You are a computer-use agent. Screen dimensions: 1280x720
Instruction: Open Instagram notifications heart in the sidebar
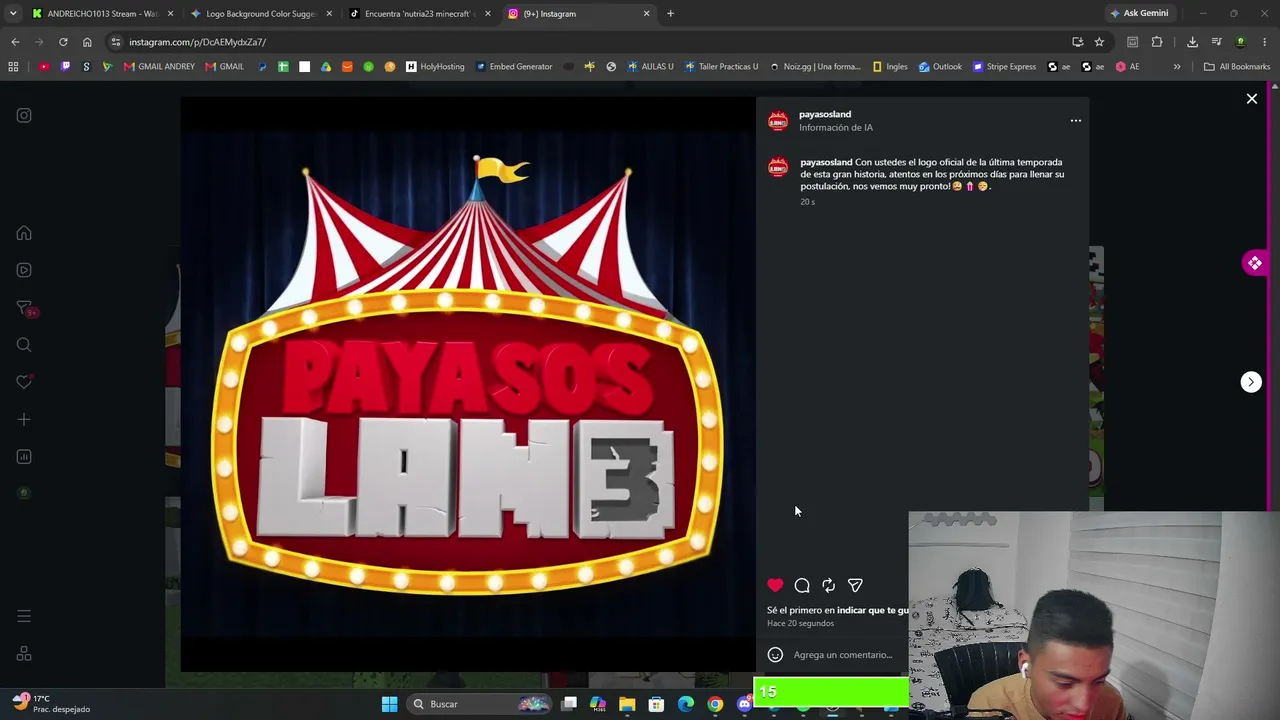24,382
